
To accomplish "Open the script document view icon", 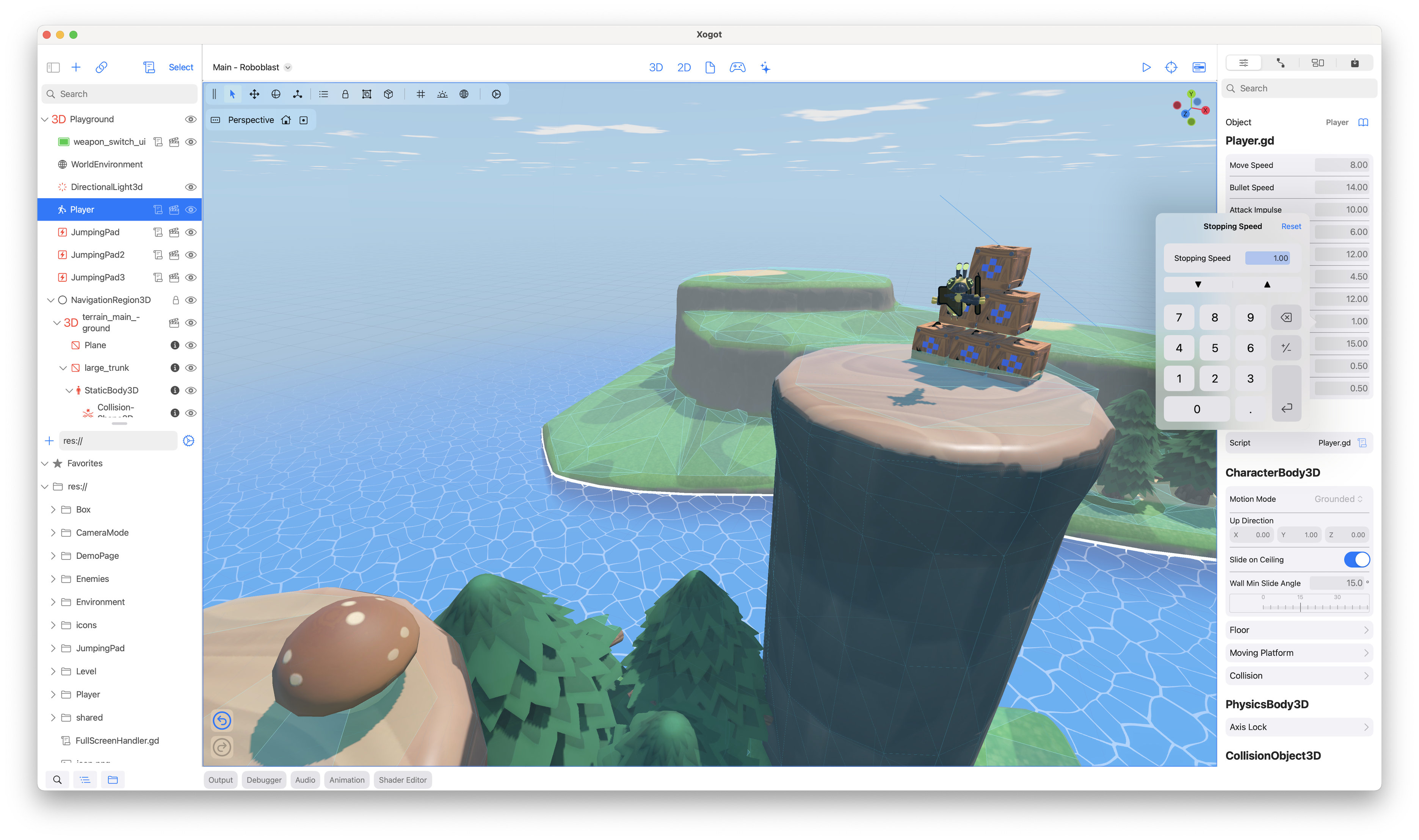I will coord(710,67).
